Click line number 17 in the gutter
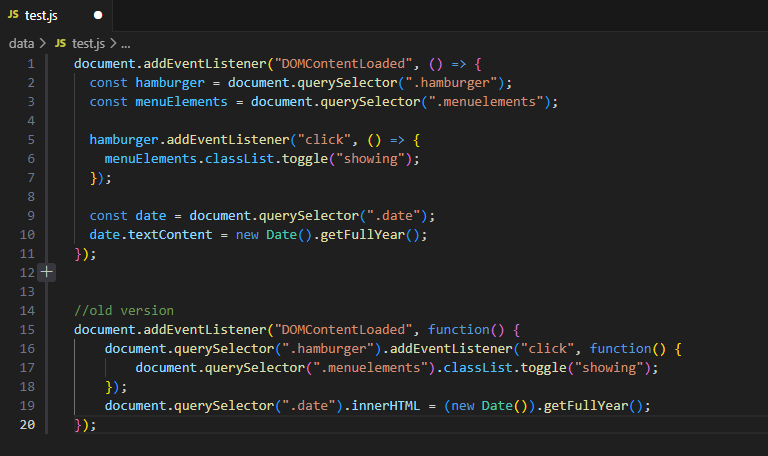The height and width of the screenshot is (456, 768). pyautogui.click(x=27, y=367)
